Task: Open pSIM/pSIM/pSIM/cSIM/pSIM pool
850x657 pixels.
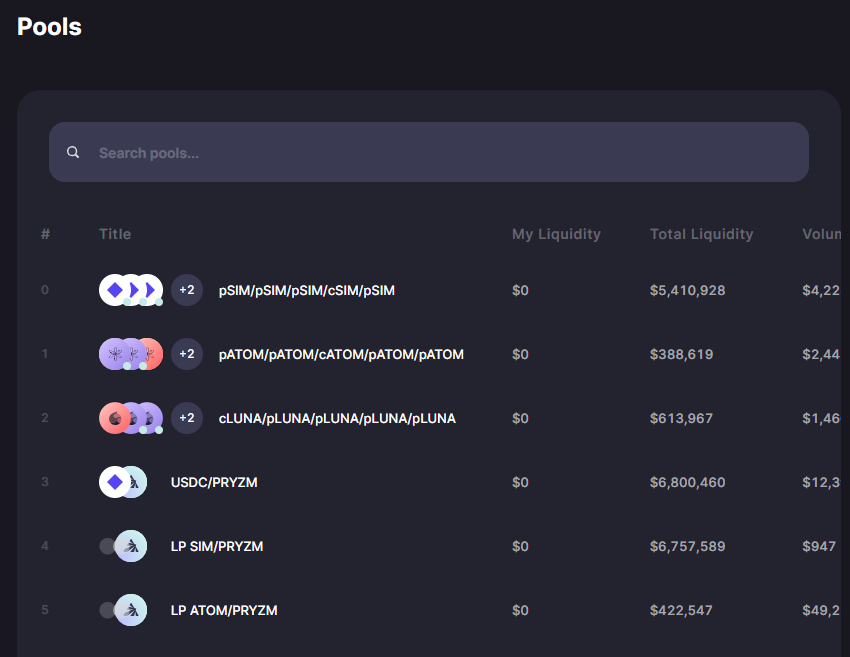Action: point(307,291)
